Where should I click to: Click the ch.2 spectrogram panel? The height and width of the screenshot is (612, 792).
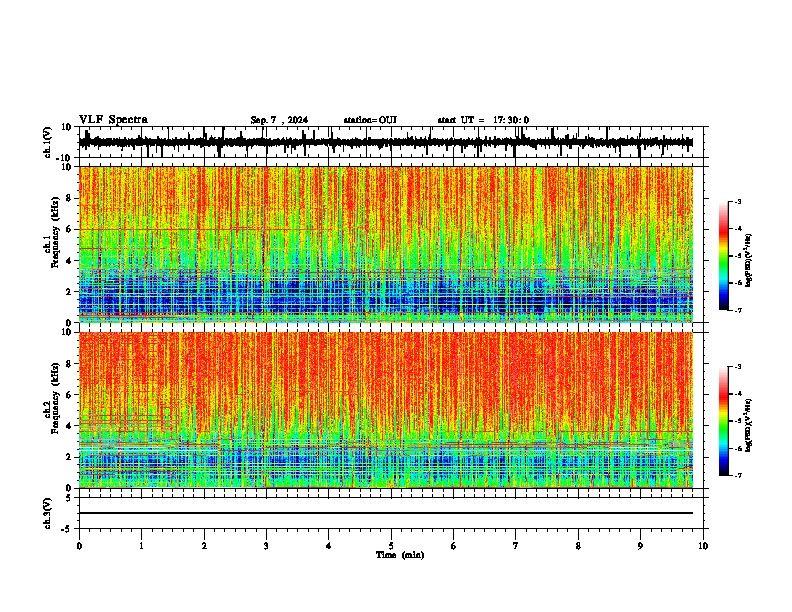385,410
